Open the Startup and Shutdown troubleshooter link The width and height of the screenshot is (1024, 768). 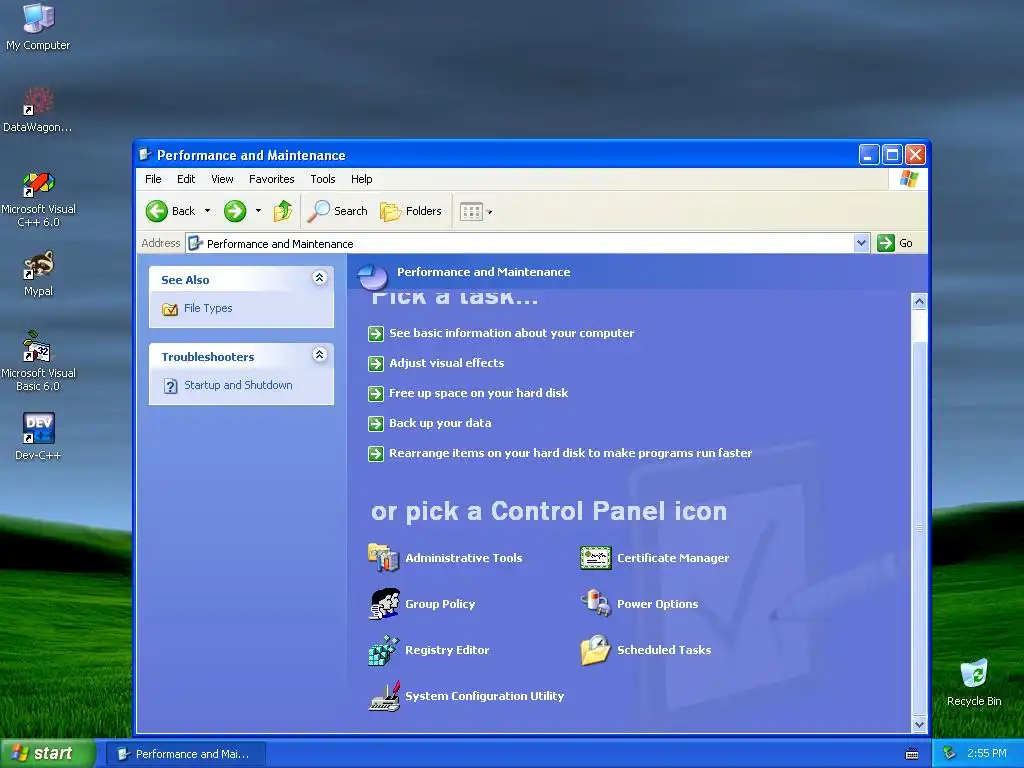pyautogui.click(x=238, y=385)
